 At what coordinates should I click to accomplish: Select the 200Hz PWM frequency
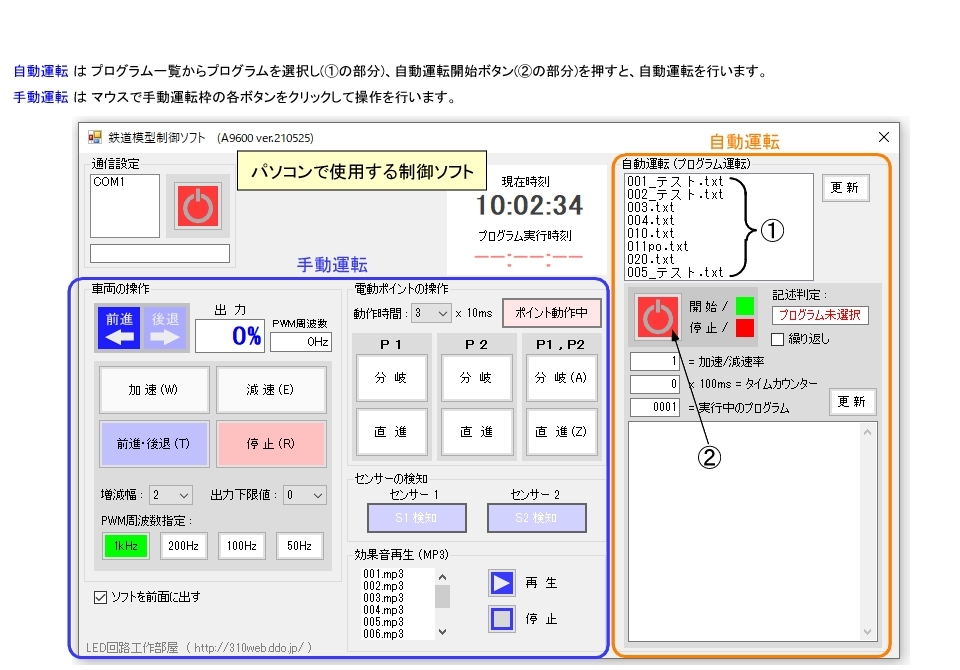point(184,546)
